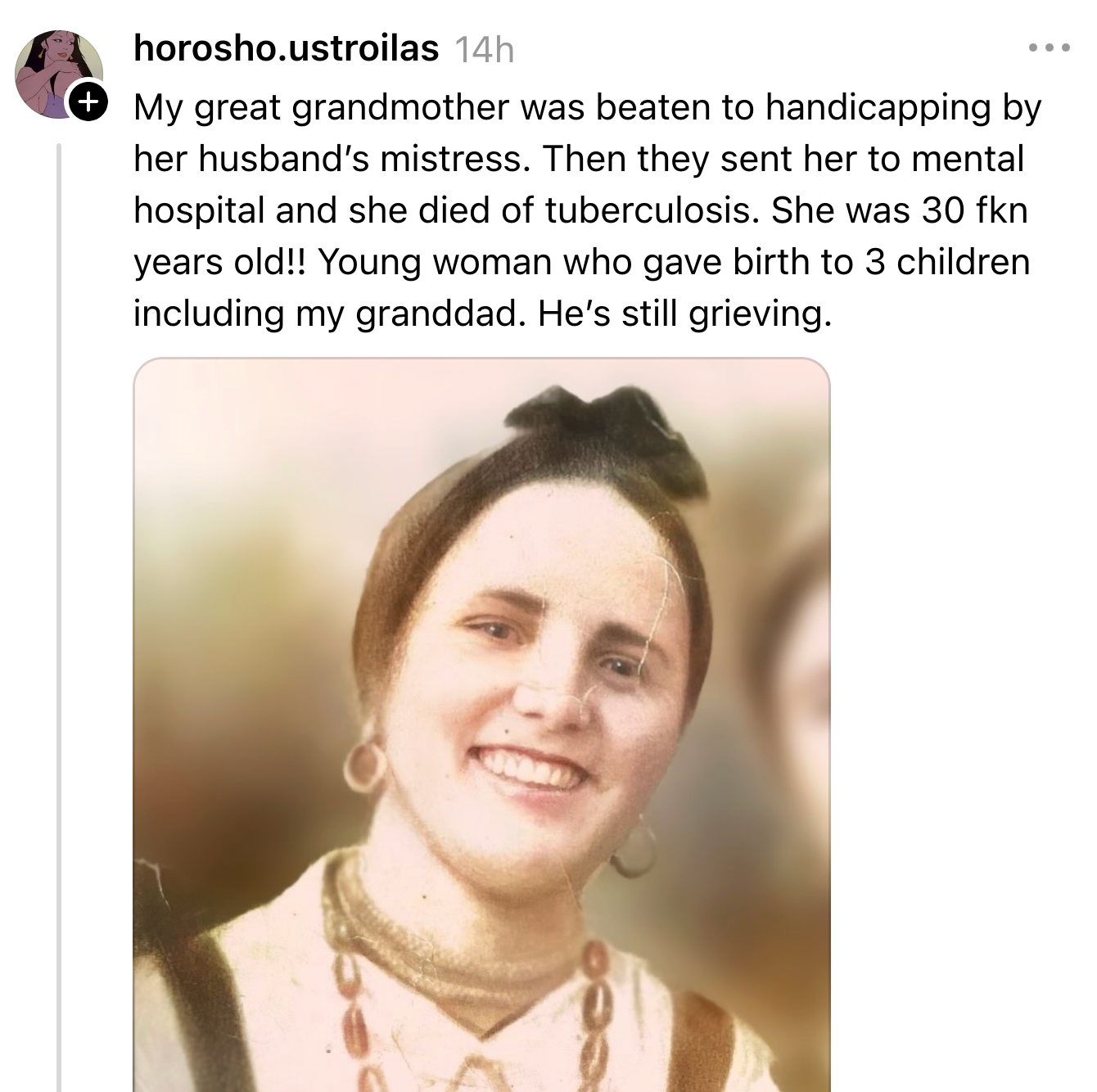The height and width of the screenshot is (1092, 1097).
Task: Click the text "her husband's mistress"
Action: tap(327, 159)
